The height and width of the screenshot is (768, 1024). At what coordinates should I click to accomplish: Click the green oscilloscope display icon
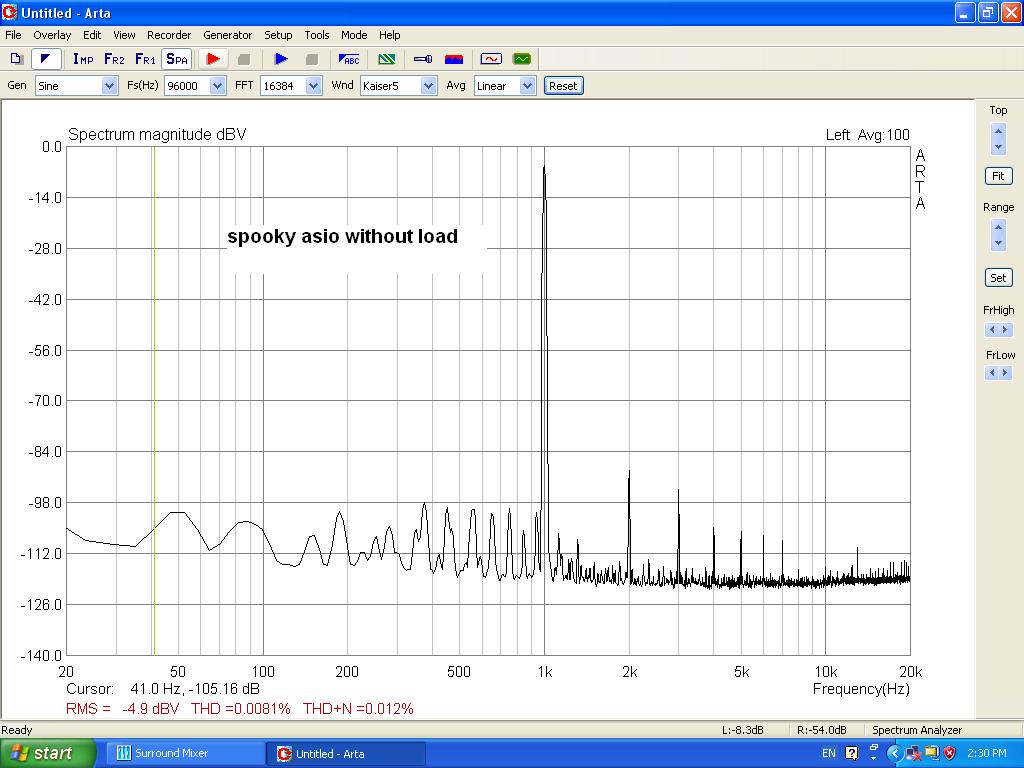pos(522,59)
